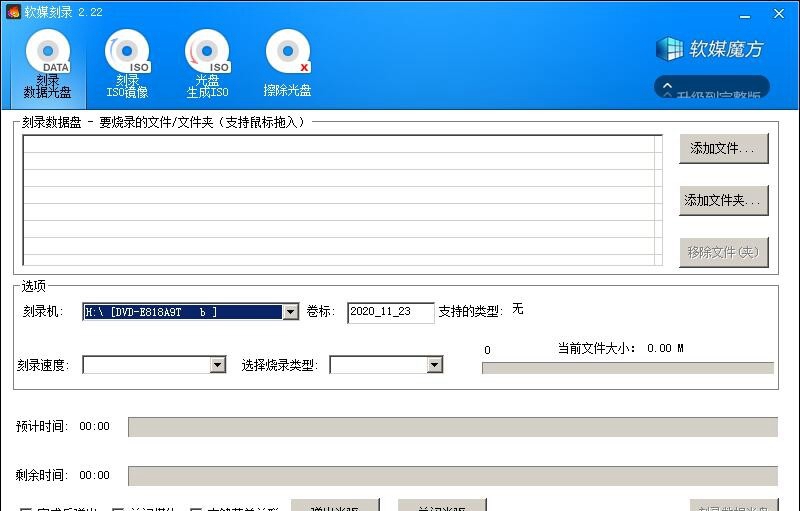Click the 软媒魔方 cube logo
Screen dimensions: 800x511
click(668, 49)
